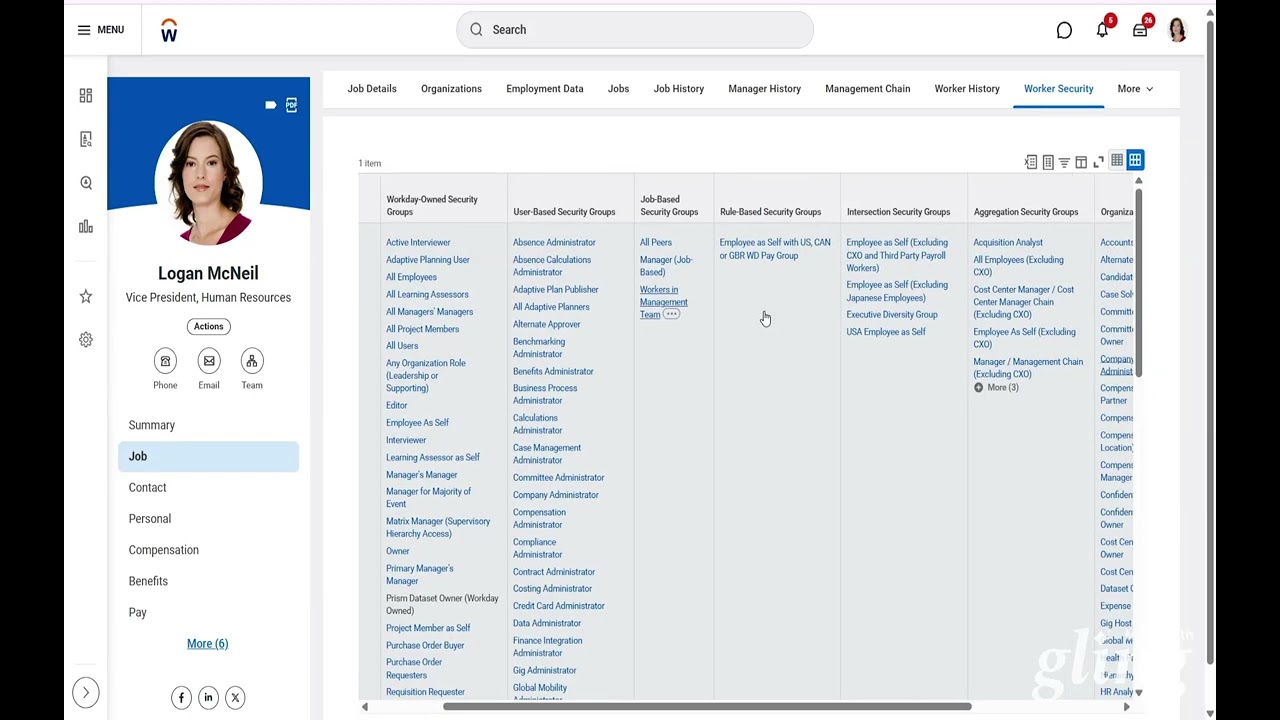This screenshot has width=1280, height=720.
Task: Go to Workday home logo
Action: pyautogui.click(x=169, y=31)
